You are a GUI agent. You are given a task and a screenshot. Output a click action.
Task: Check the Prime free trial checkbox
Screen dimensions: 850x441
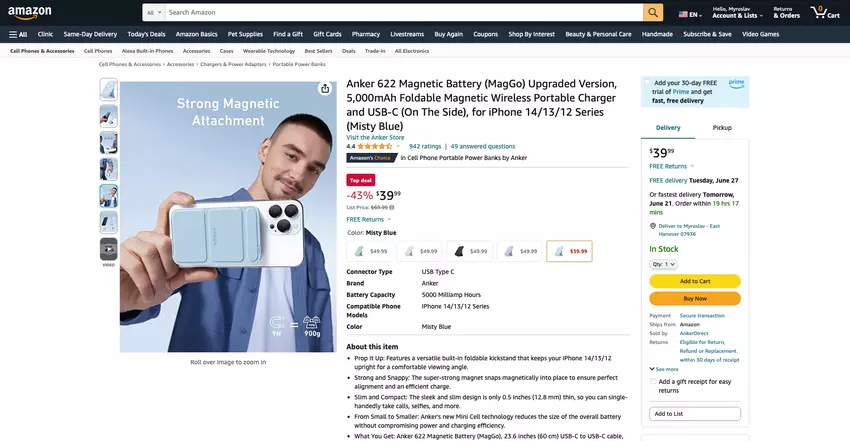click(x=647, y=83)
